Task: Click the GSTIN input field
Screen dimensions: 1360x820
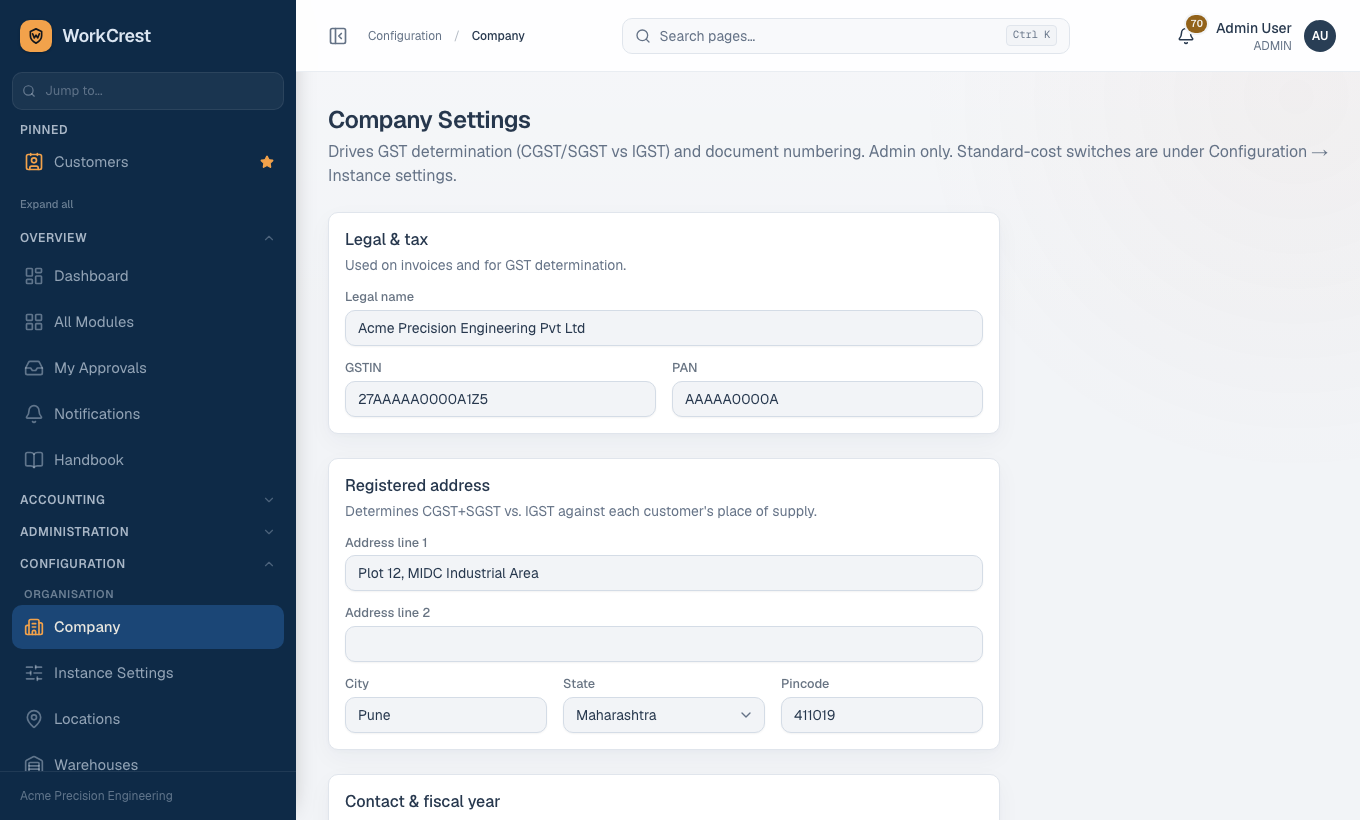Action: tap(500, 399)
